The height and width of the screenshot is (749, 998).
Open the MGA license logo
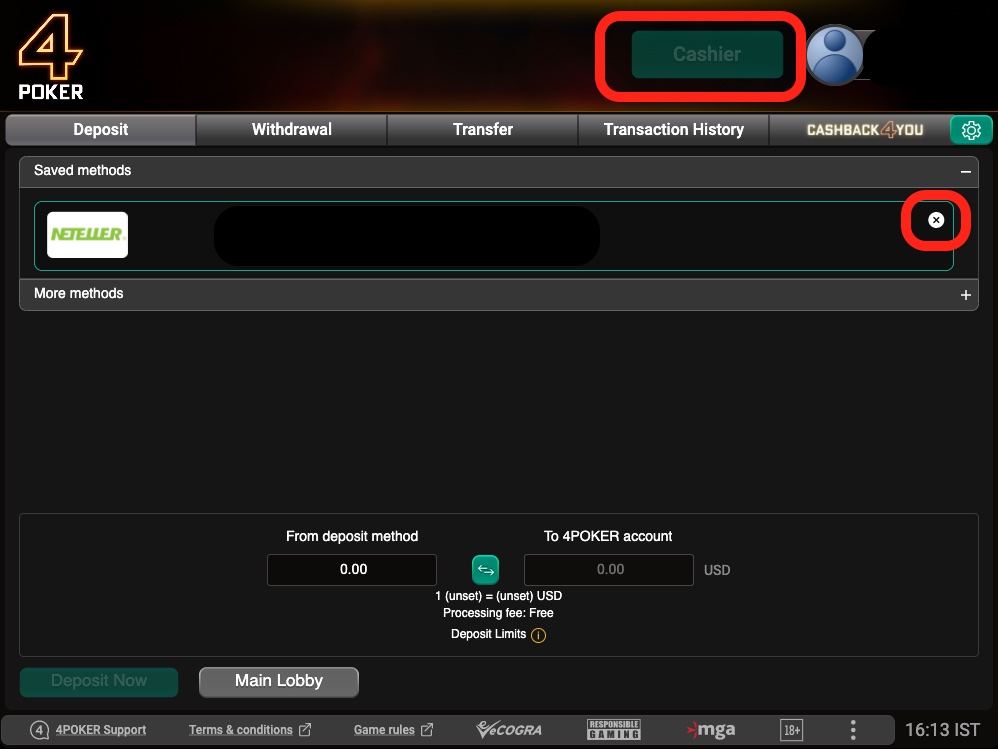(711, 730)
